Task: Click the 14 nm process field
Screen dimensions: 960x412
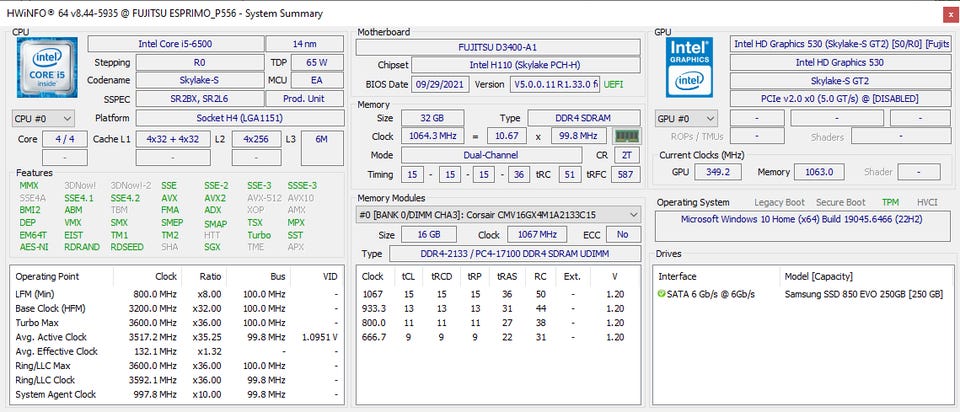Action: point(305,43)
